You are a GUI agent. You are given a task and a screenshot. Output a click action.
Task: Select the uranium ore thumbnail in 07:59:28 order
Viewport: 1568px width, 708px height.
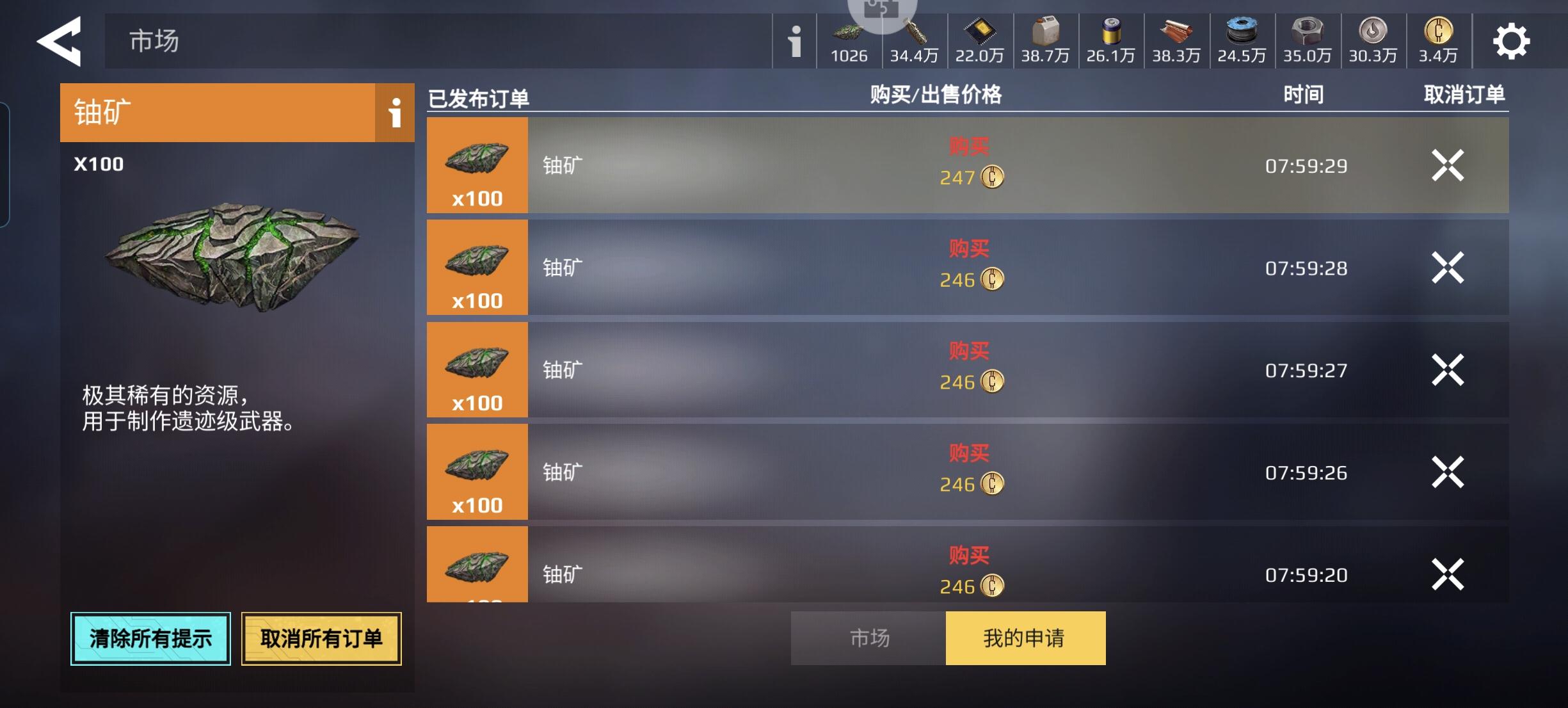(x=477, y=268)
